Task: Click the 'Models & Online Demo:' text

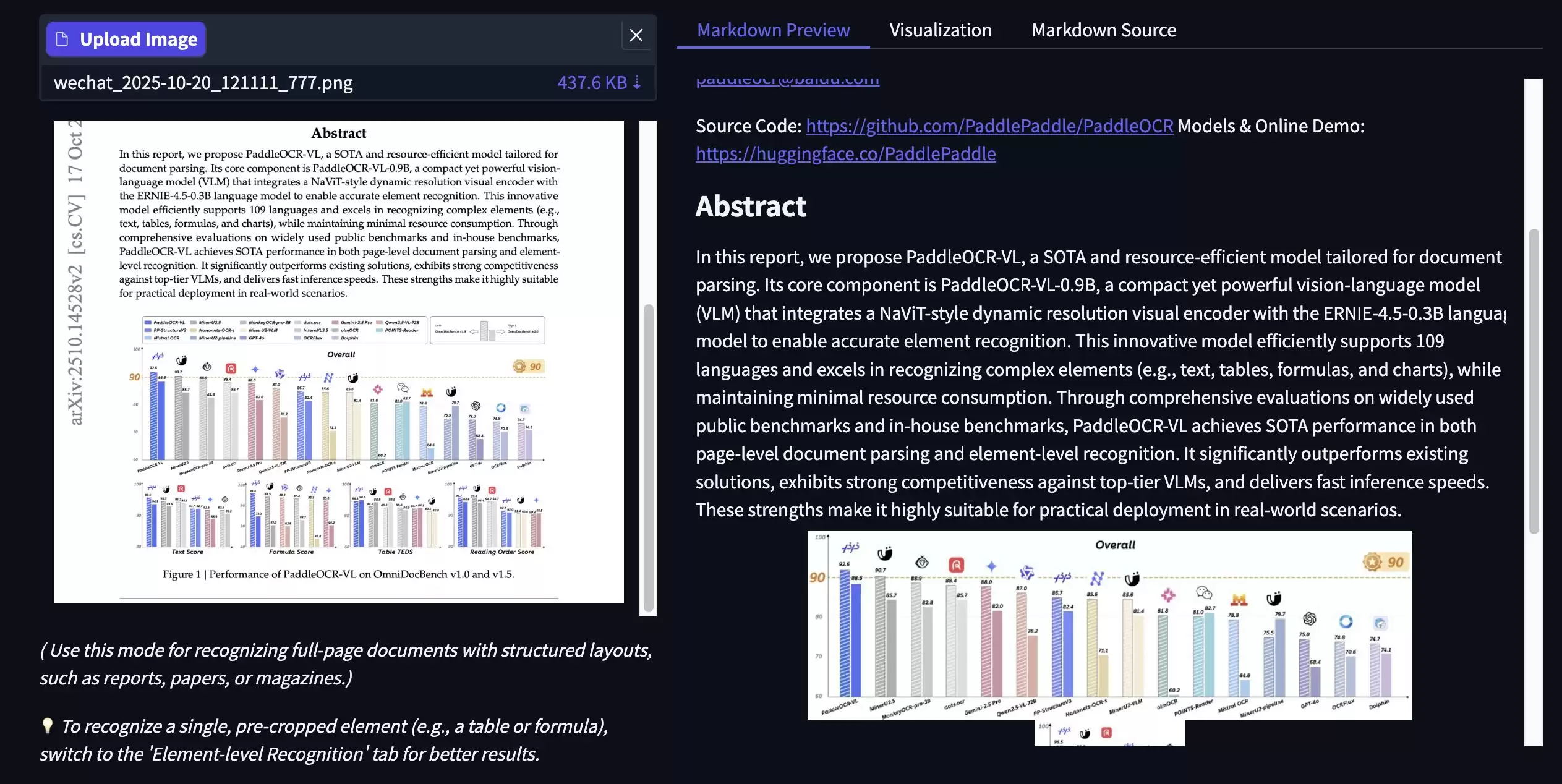Action: (x=1271, y=126)
